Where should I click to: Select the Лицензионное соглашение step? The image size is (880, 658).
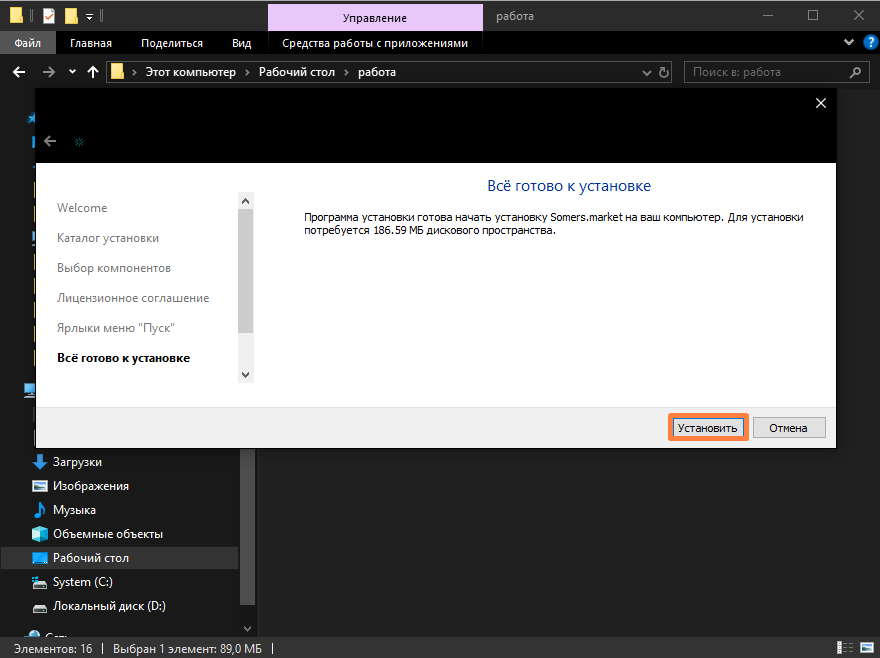pos(133,298)
